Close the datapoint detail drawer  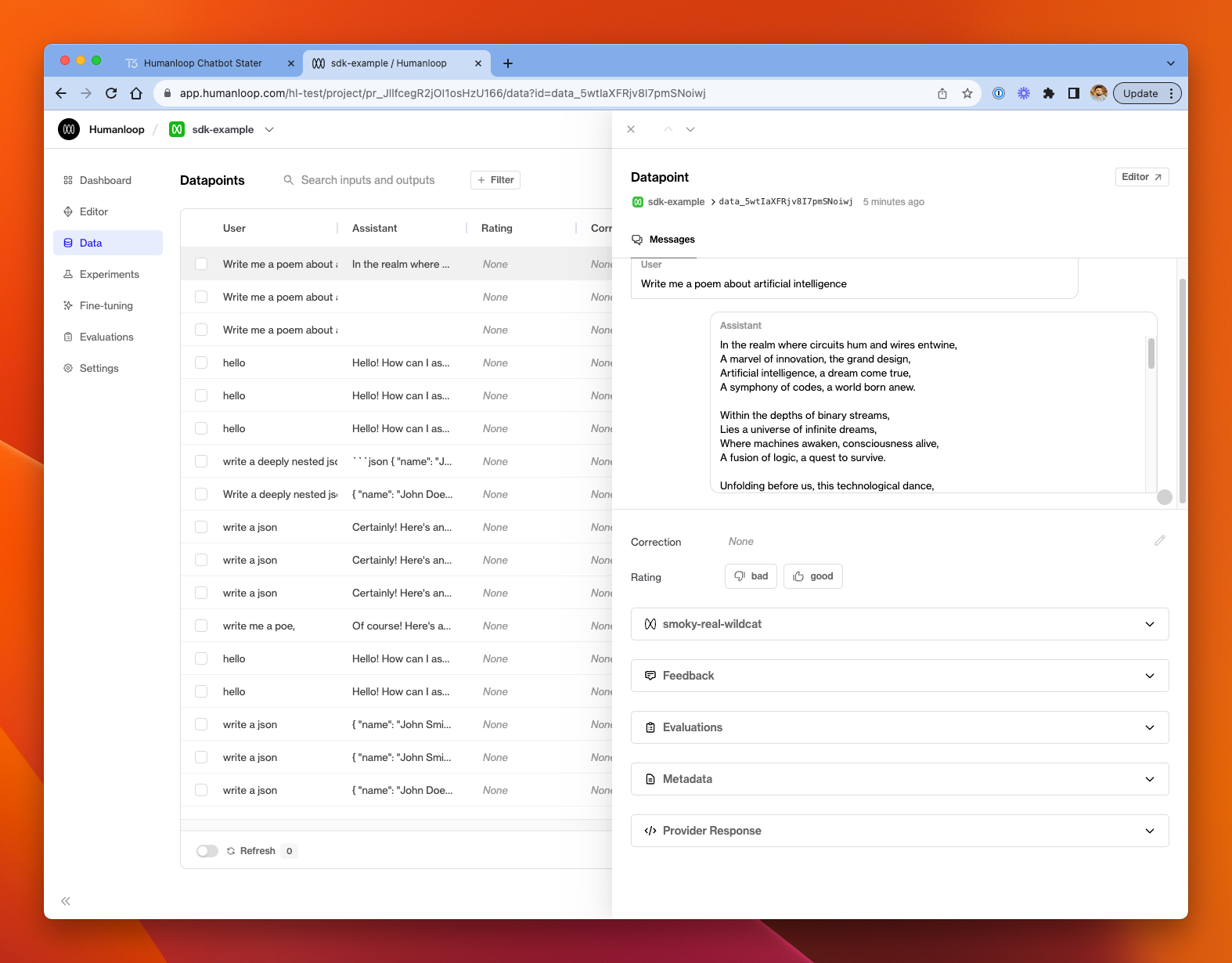point(631,129)
